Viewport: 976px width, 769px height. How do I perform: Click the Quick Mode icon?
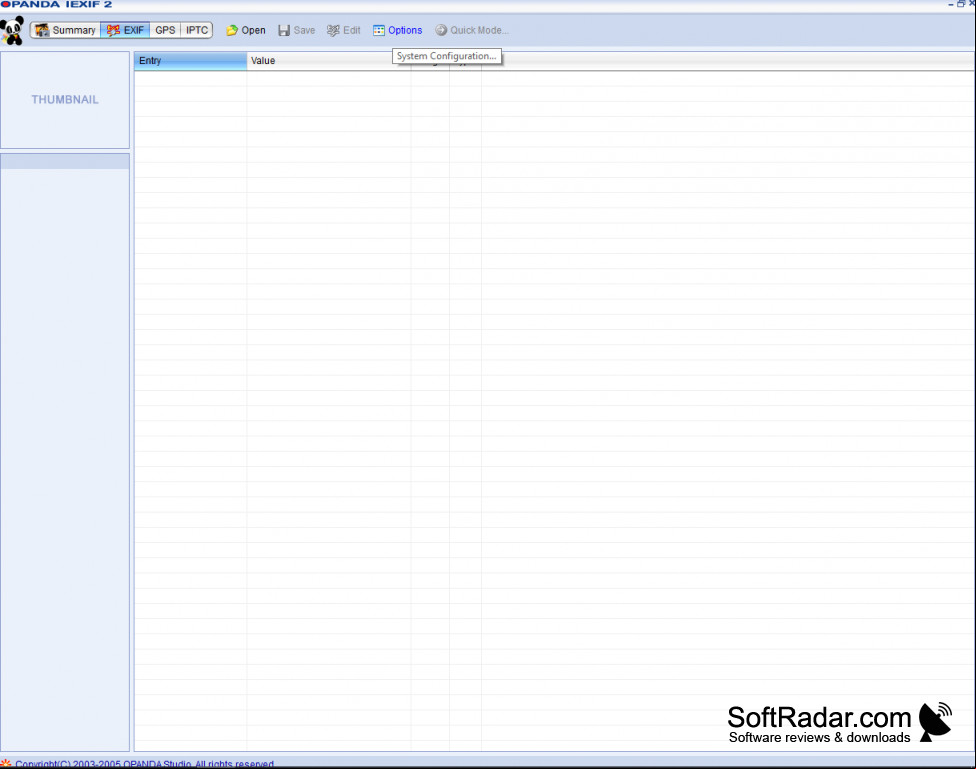(441, 30)
